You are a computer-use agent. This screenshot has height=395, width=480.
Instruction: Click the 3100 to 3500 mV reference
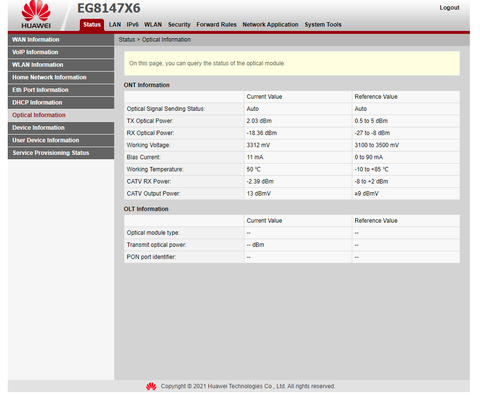377,145
